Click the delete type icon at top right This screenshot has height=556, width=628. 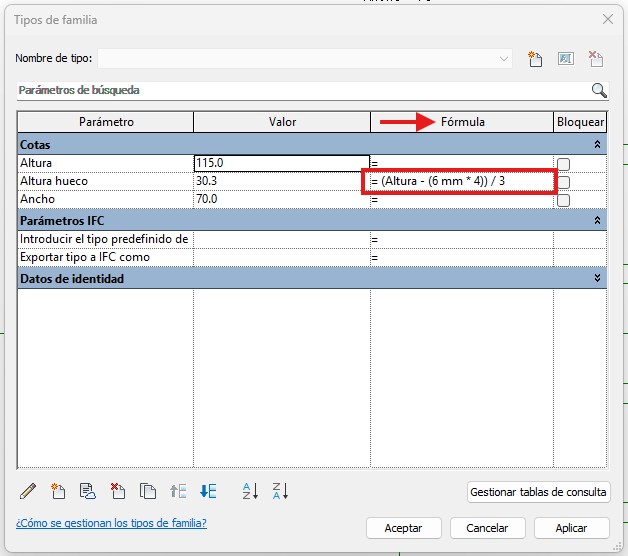point(596,59)
